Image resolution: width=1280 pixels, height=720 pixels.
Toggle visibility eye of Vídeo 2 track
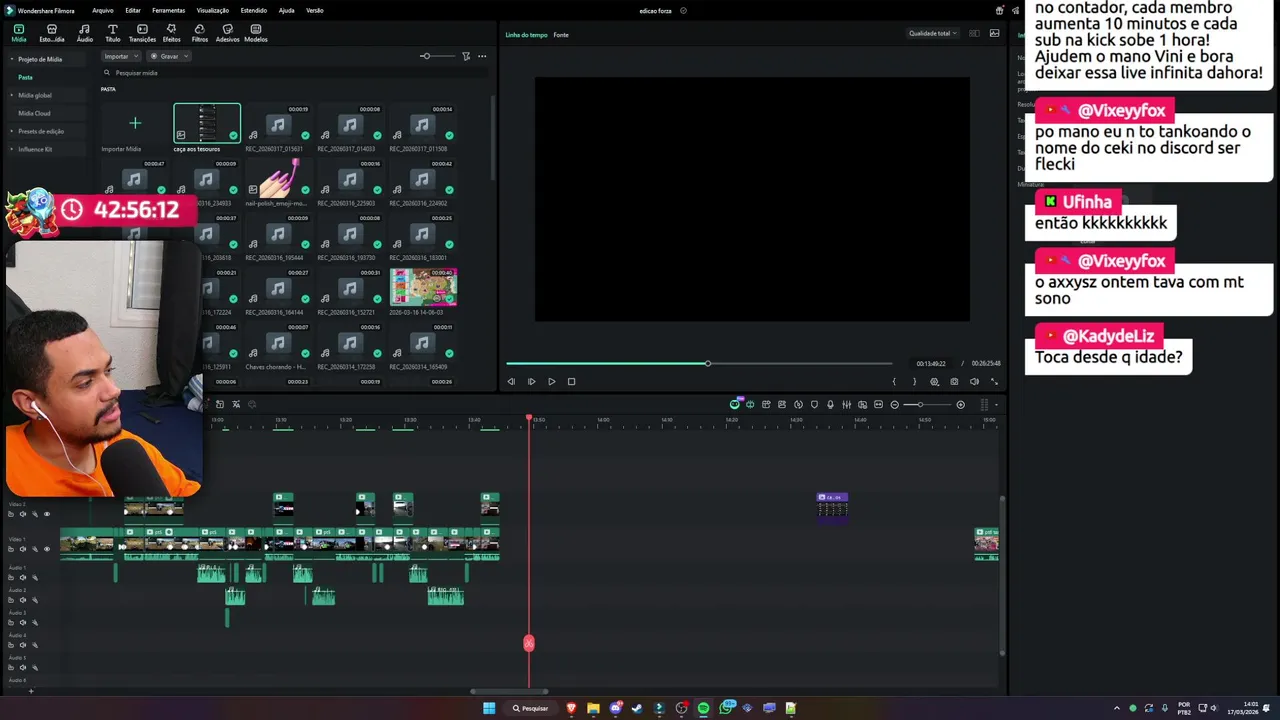pyautogui.click(x=46, y=514)
